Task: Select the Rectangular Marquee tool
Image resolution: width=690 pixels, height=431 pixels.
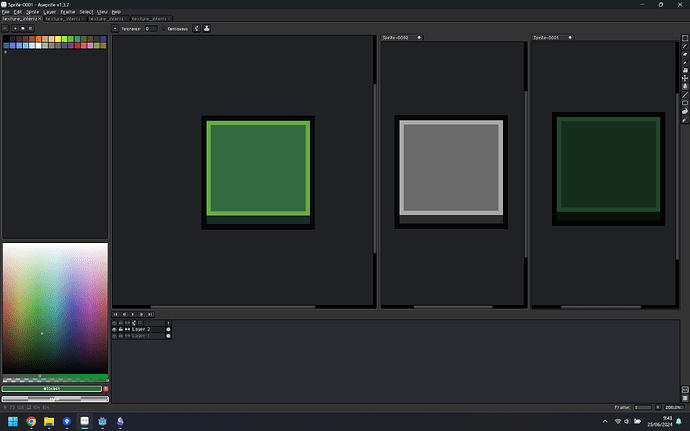Action: (x=685, y=38)
